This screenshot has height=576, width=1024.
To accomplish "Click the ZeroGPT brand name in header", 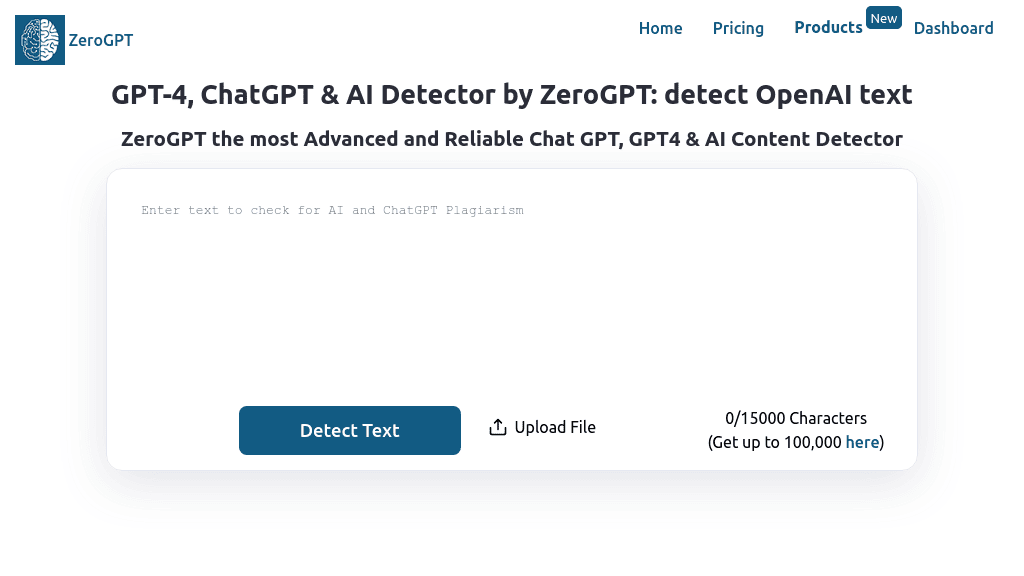I will (x=101, y=41).
